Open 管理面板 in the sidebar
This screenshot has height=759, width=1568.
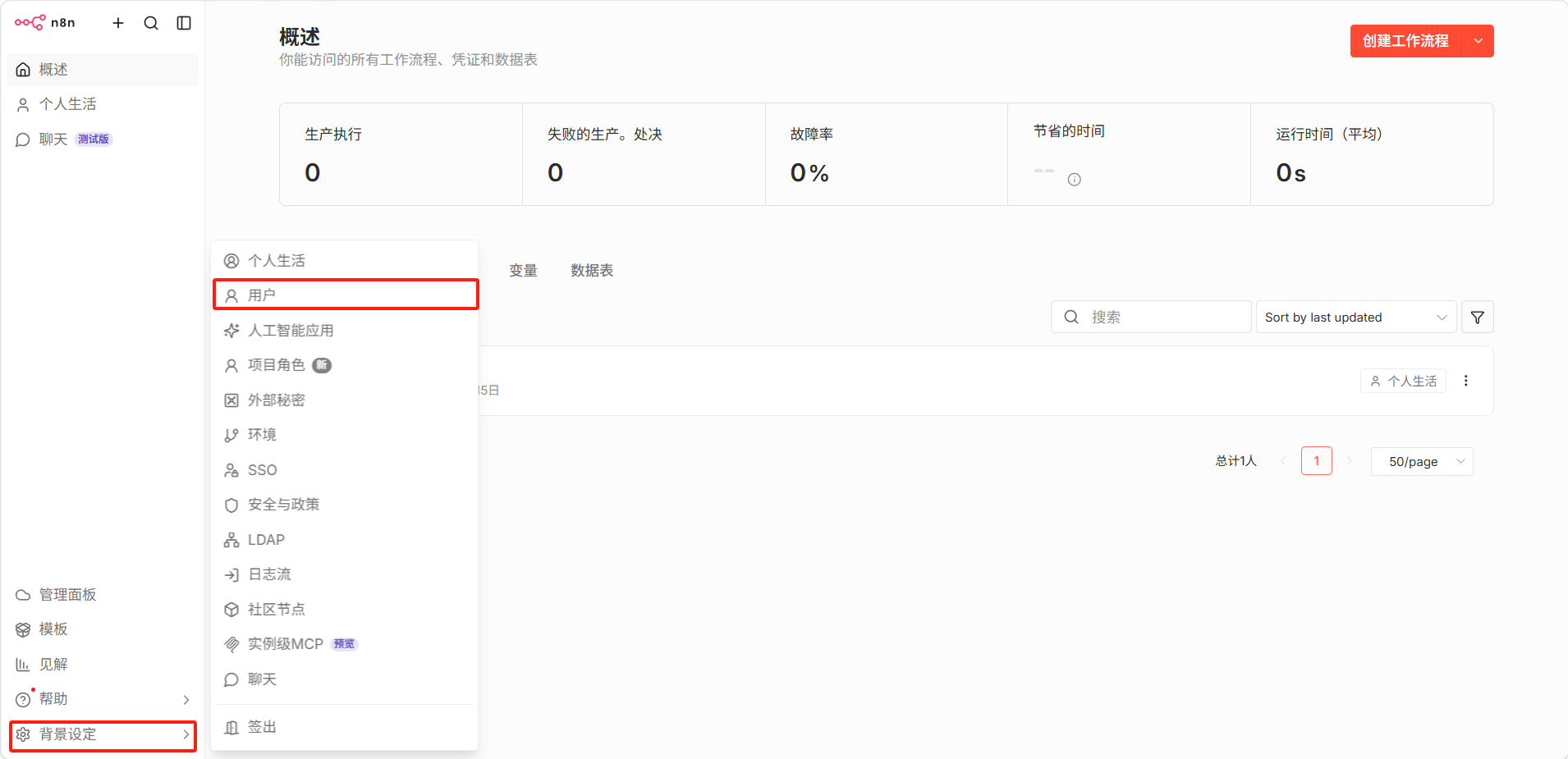[103, 595]
